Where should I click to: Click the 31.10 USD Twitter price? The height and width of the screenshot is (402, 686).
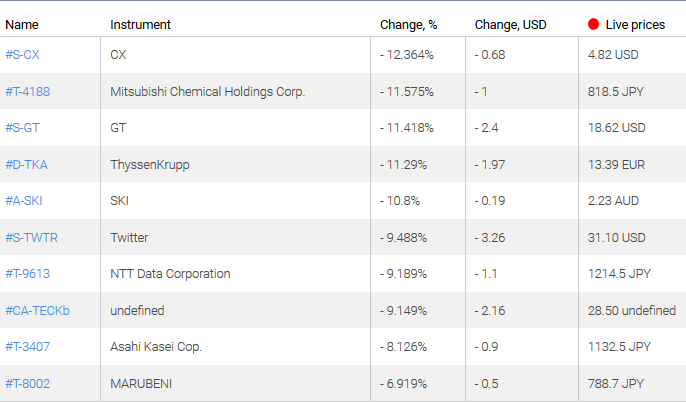[x=617, y=237]
